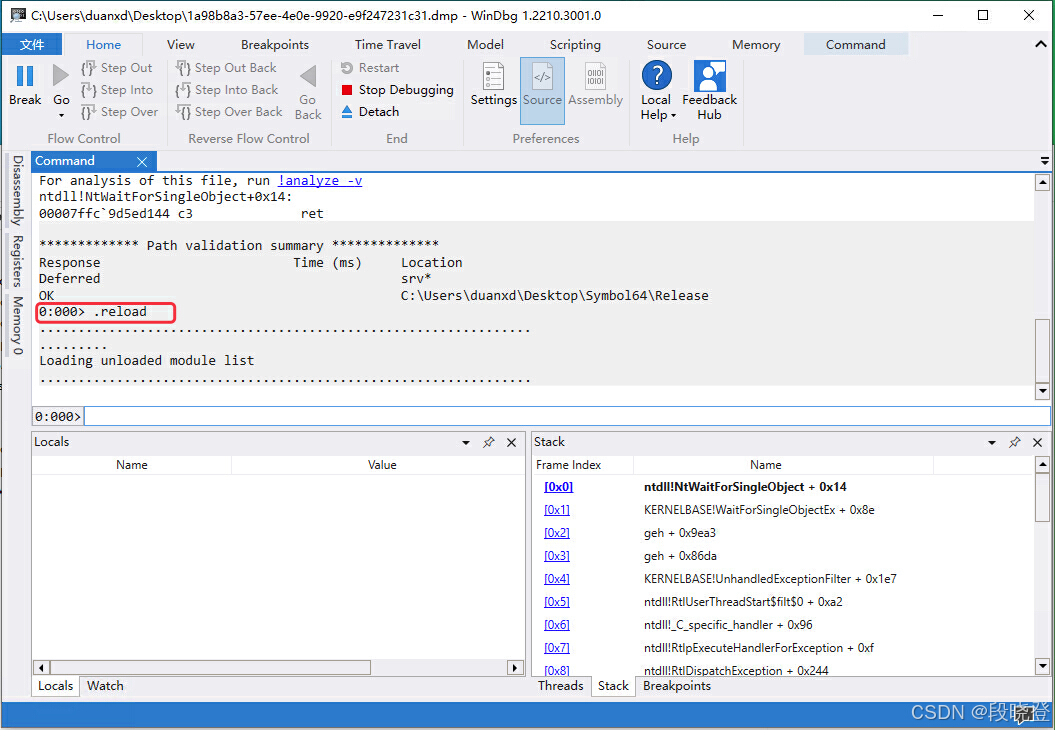Click the command input field
1055x730 pixels.
click(x=567, y=416)
